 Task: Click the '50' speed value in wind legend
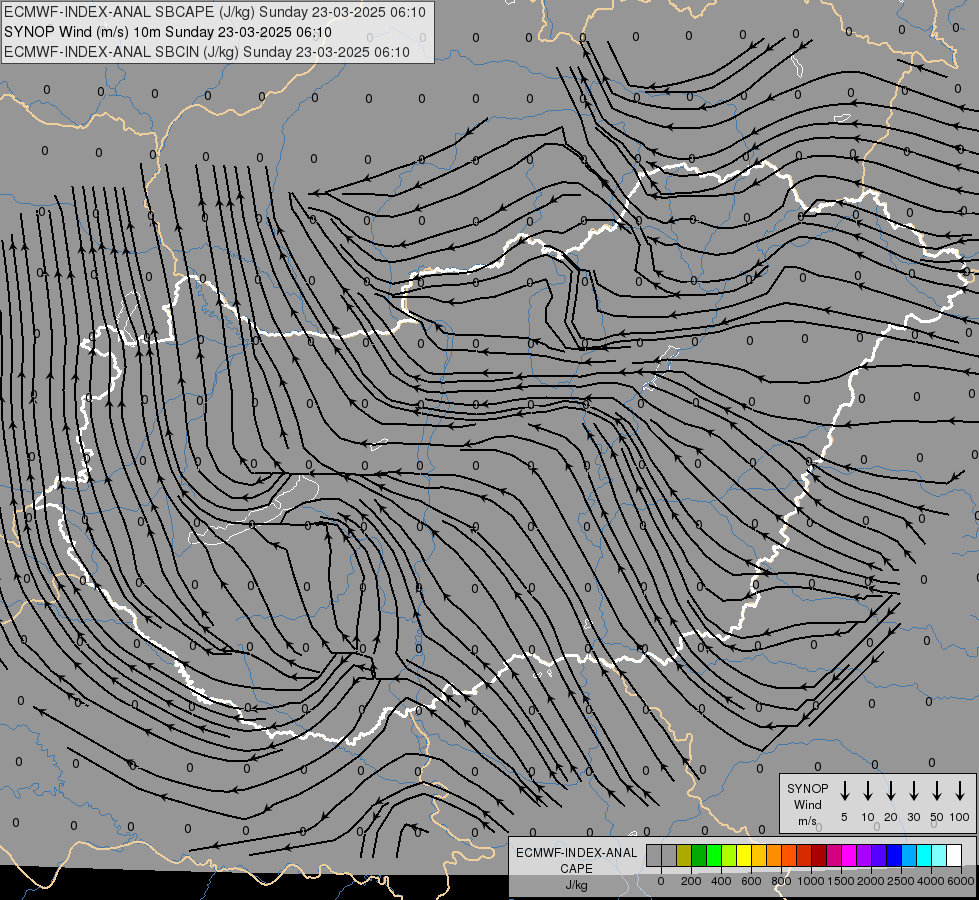(x=937, y=817)
